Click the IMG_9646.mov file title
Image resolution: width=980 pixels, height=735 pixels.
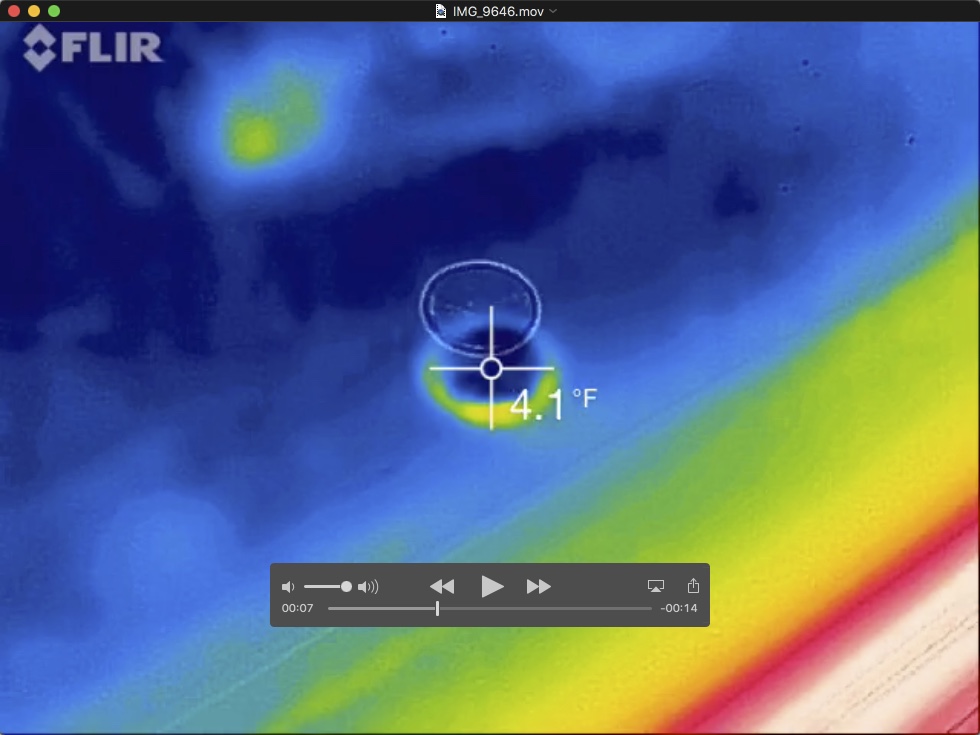pyautogui.click(x=498, y=11)
